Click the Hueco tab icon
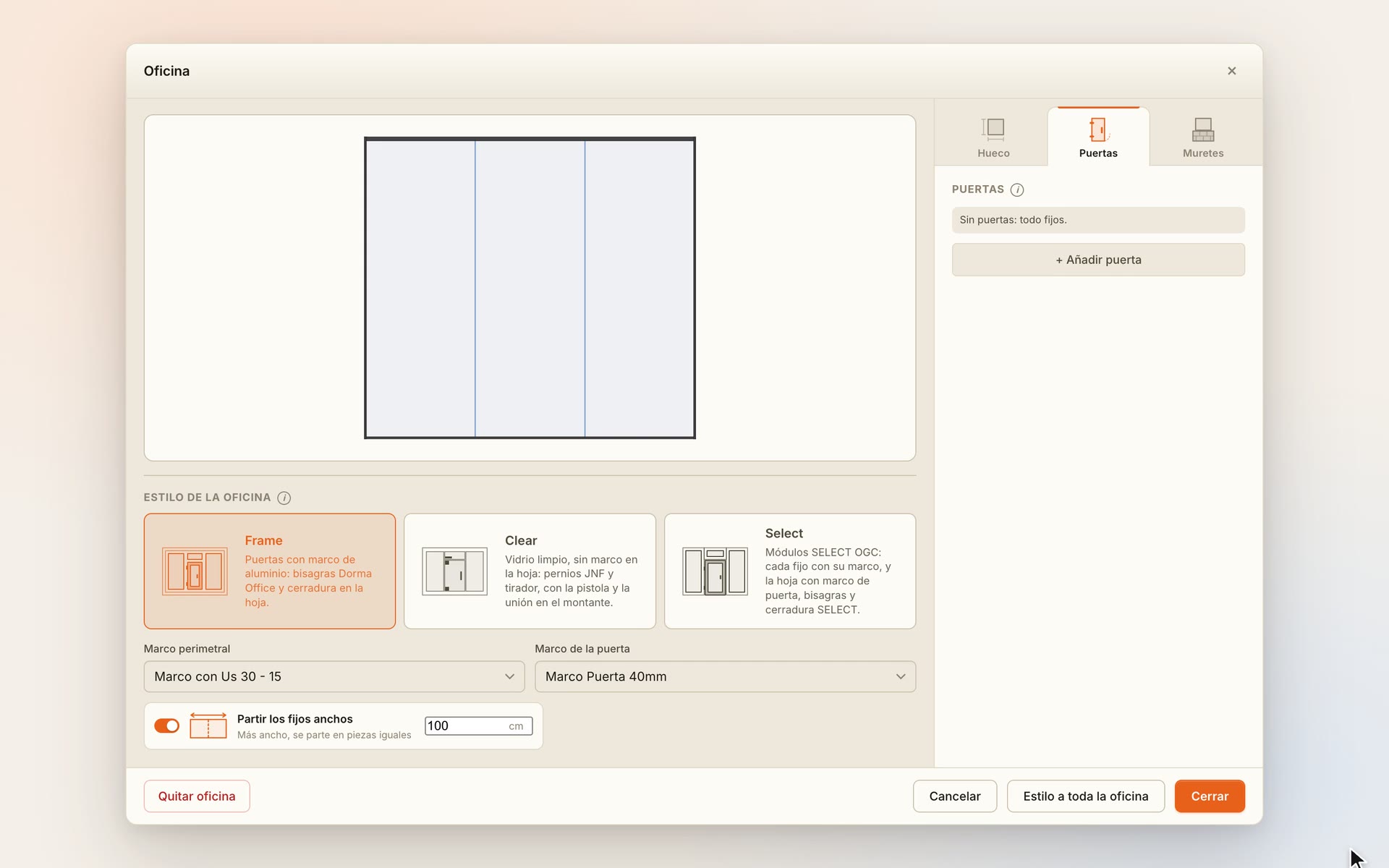The width and height of the screenshot is (1389, 868). click(x=993, y=129)
